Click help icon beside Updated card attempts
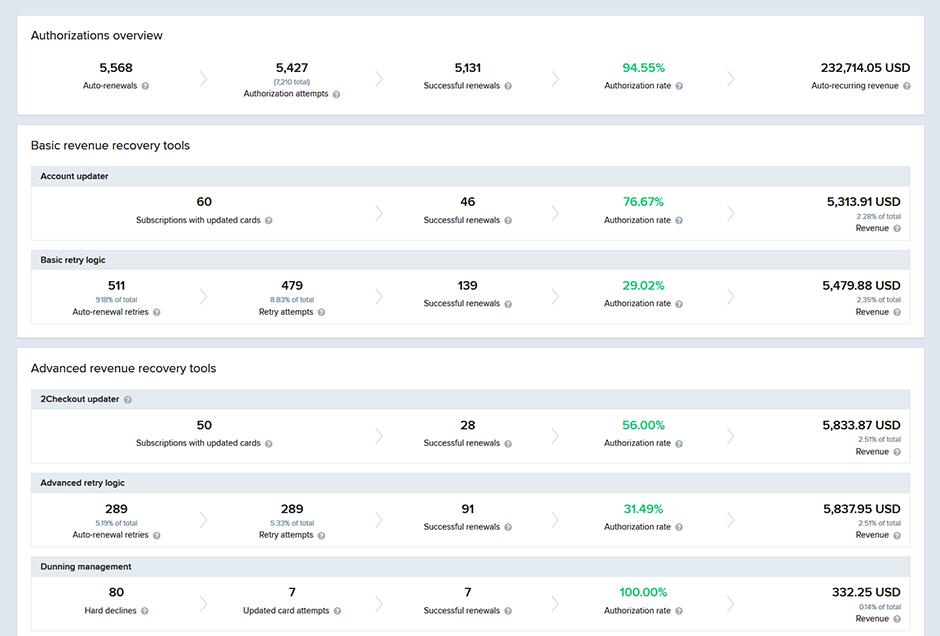940x636 pixels. click(x=338, y=611)
